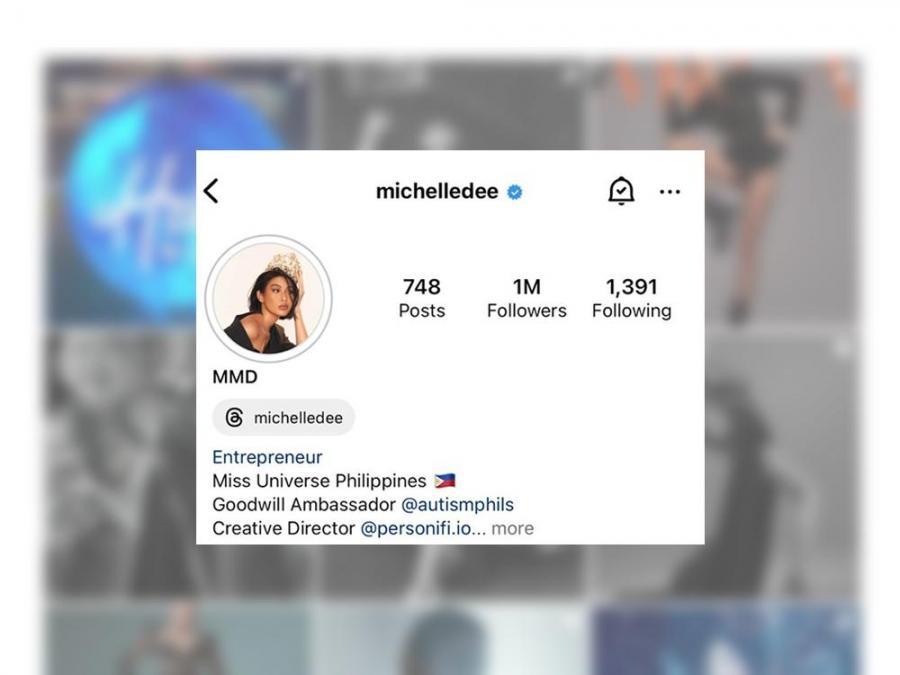Click the Threads logo icon

pyautogui.click(x=234, y=417)
